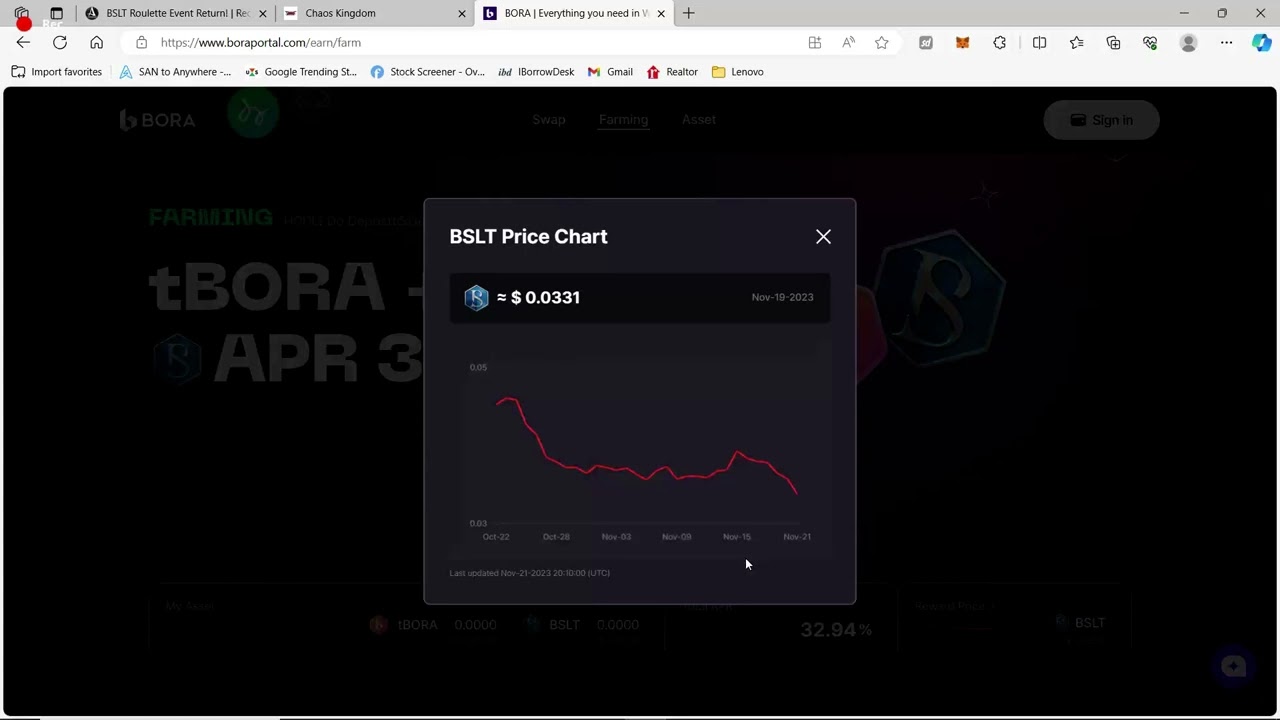Toggle split screen view

(x=1039, y=42)
